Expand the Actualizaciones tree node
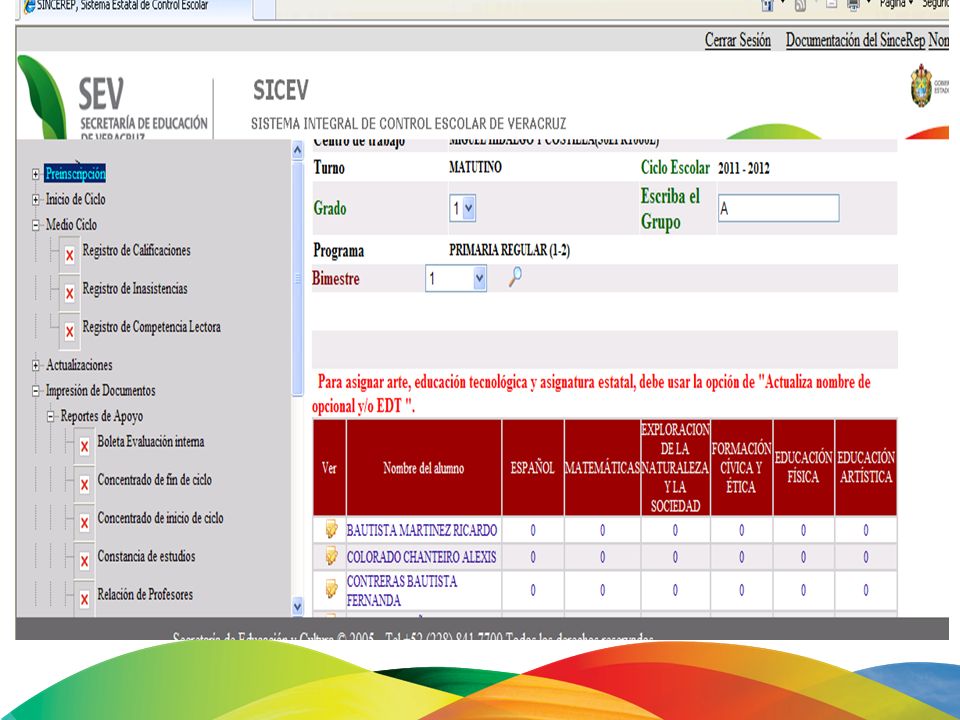 36,366
